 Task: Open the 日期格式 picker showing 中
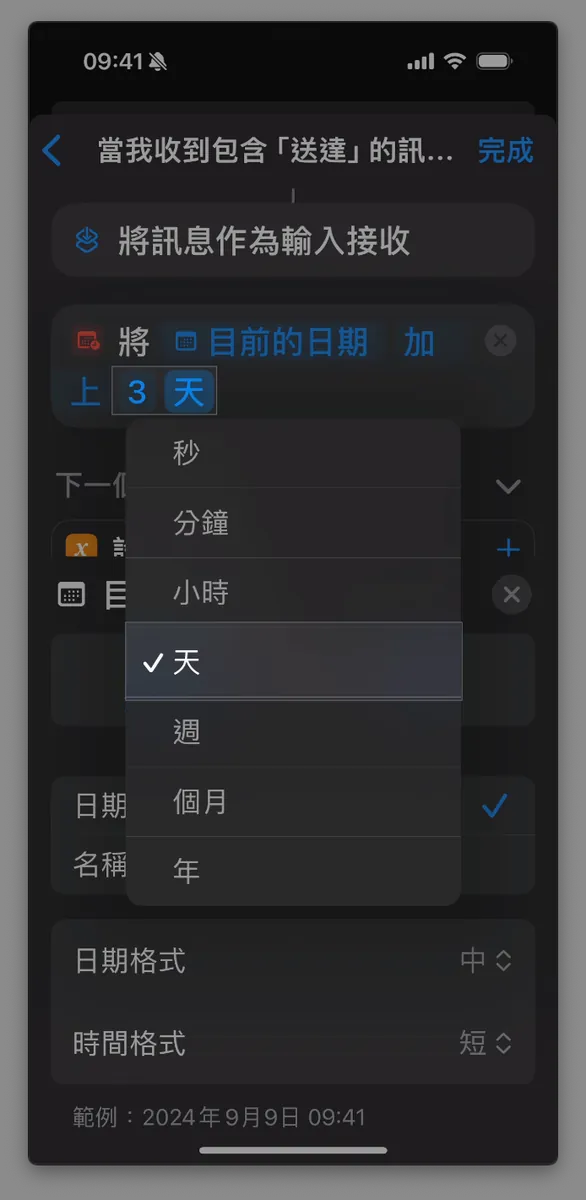point(486,961)
